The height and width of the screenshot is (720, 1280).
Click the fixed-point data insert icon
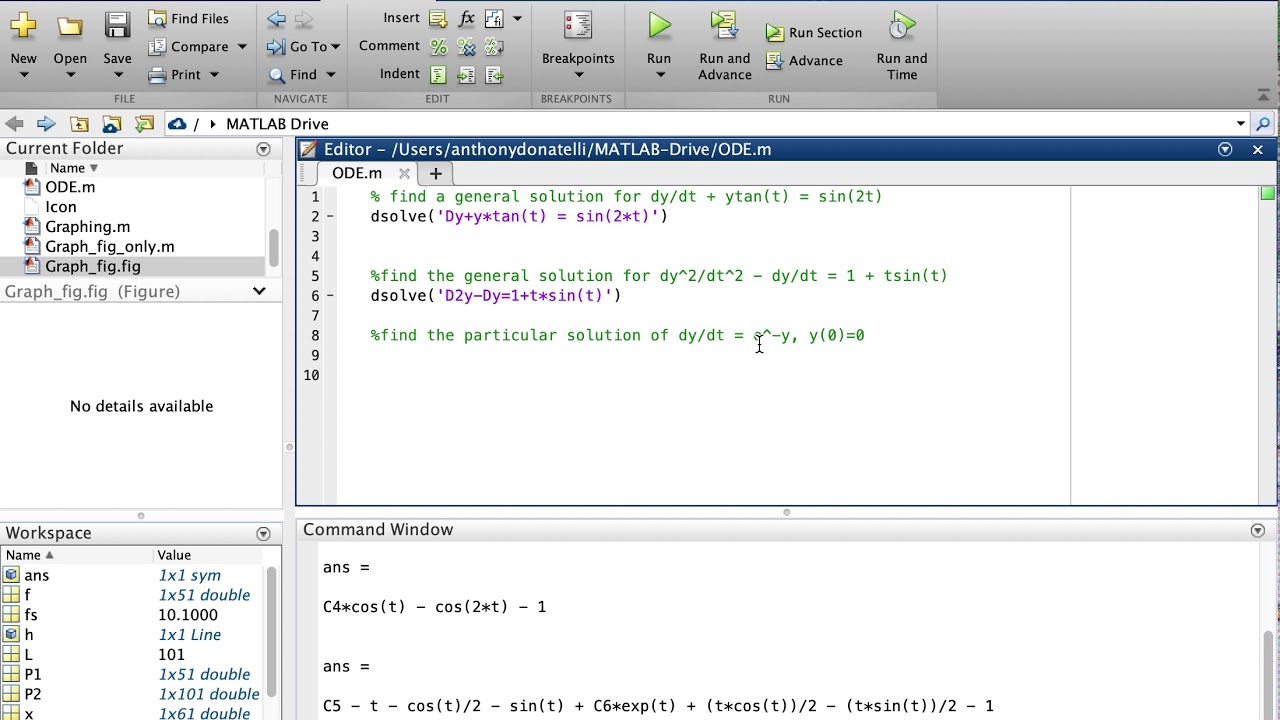click(494, 18)
